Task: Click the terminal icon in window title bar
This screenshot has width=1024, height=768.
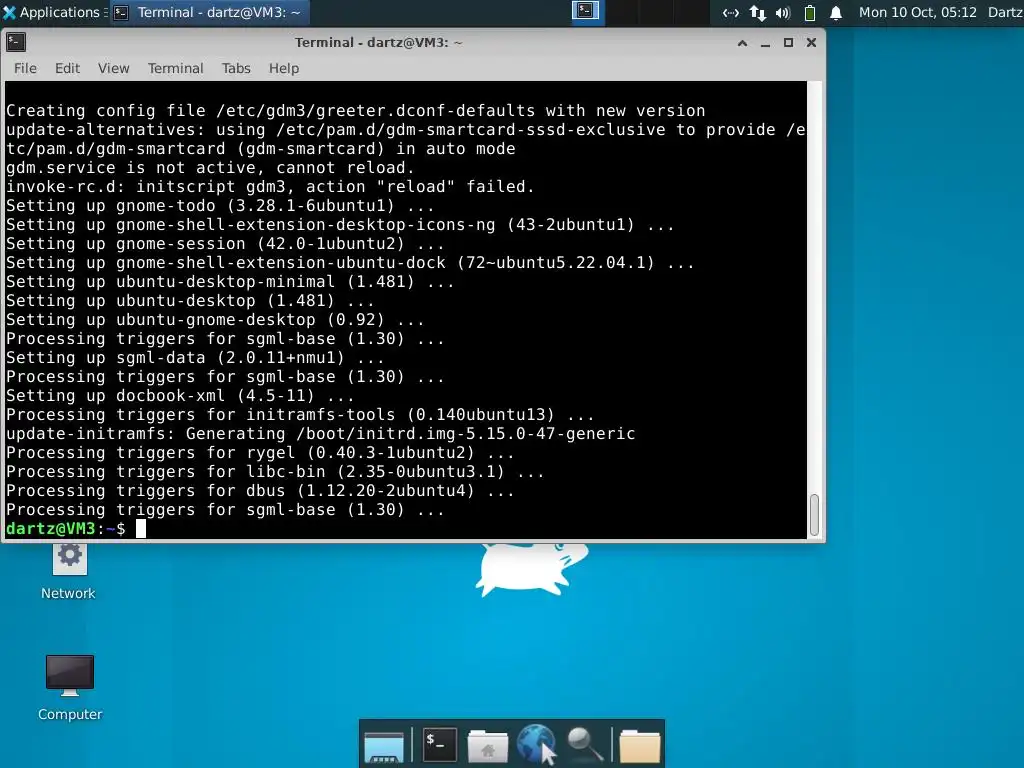Action: tap(16, 42)
